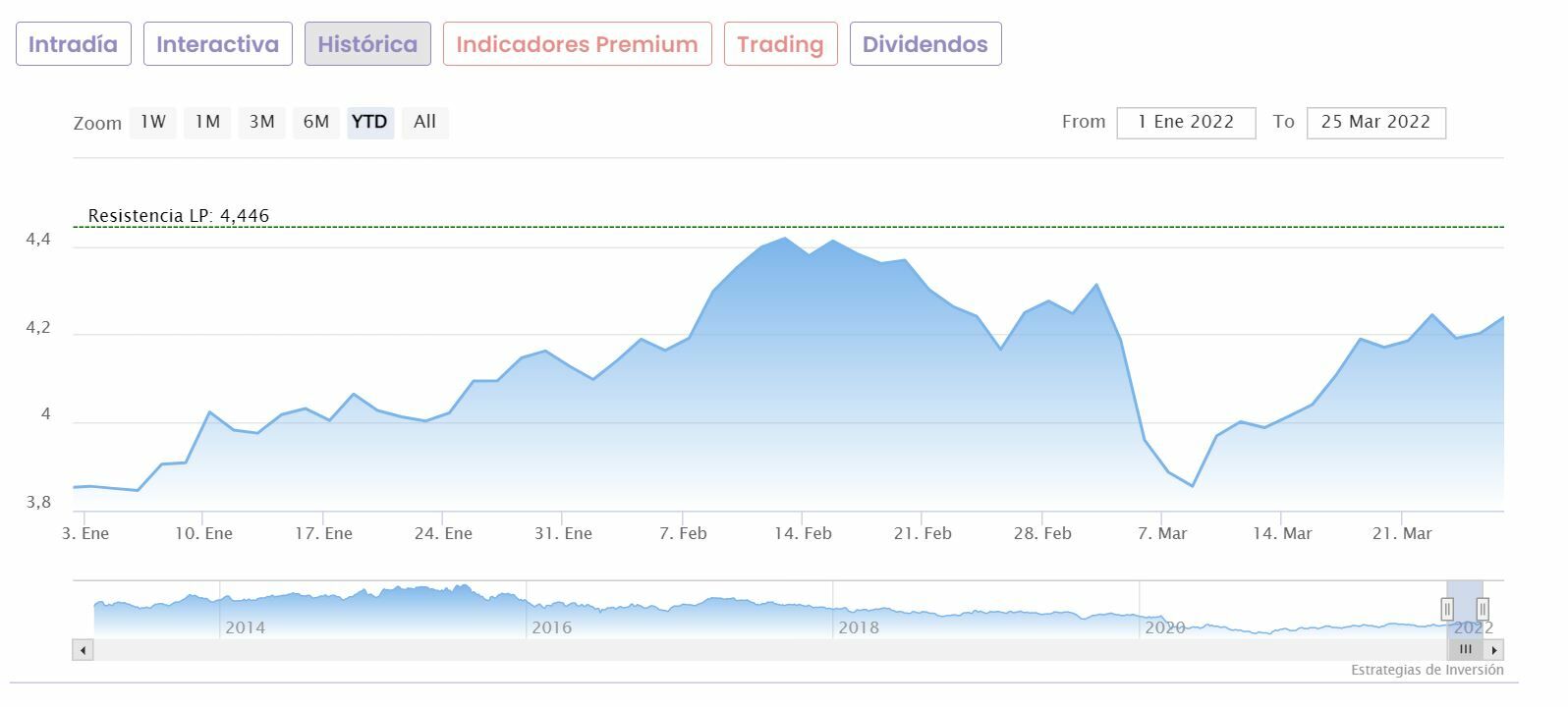Select the 1W zoom range
The width and height of the screenshot is (1568, 707).
click(x=153, y=122)
